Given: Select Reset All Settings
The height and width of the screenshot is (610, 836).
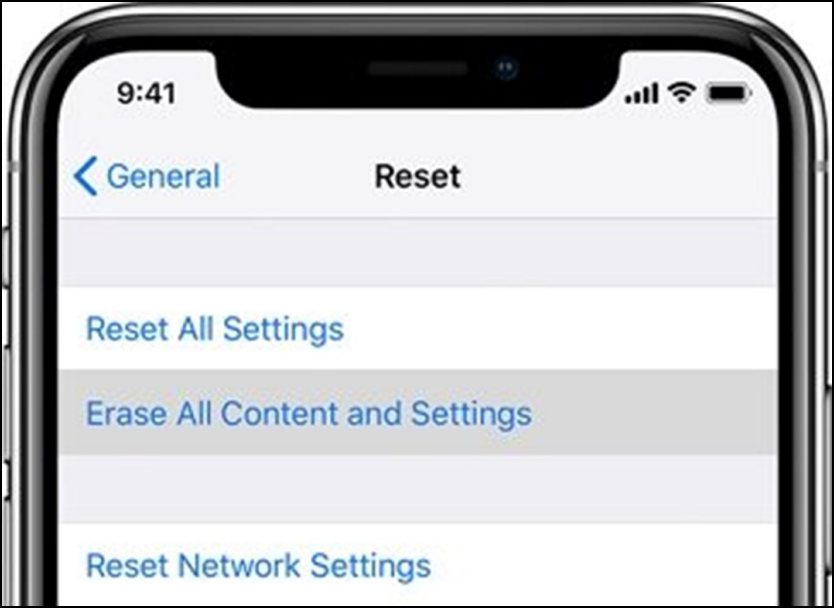Looking at the screenshot, I should 215,328.
